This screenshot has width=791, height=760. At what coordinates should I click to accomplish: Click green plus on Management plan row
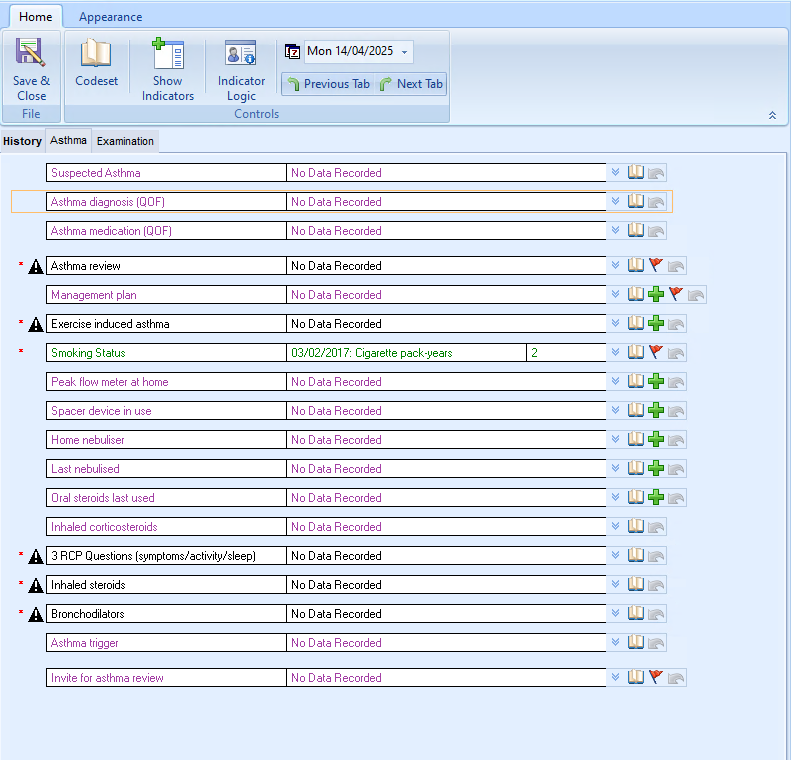(x=656, y=294)
